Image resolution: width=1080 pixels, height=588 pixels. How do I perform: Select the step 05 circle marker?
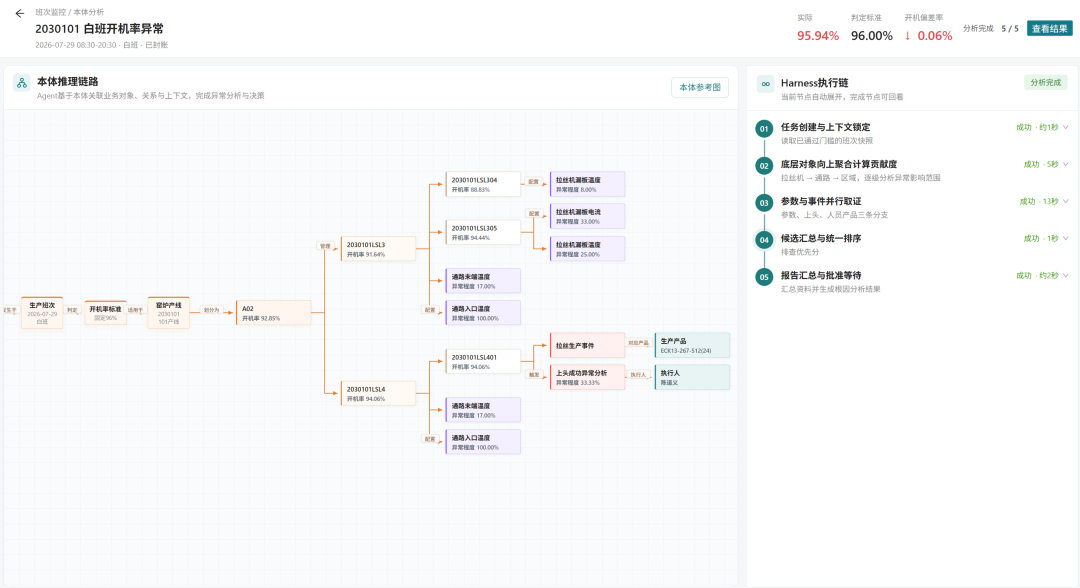point(764,277)
